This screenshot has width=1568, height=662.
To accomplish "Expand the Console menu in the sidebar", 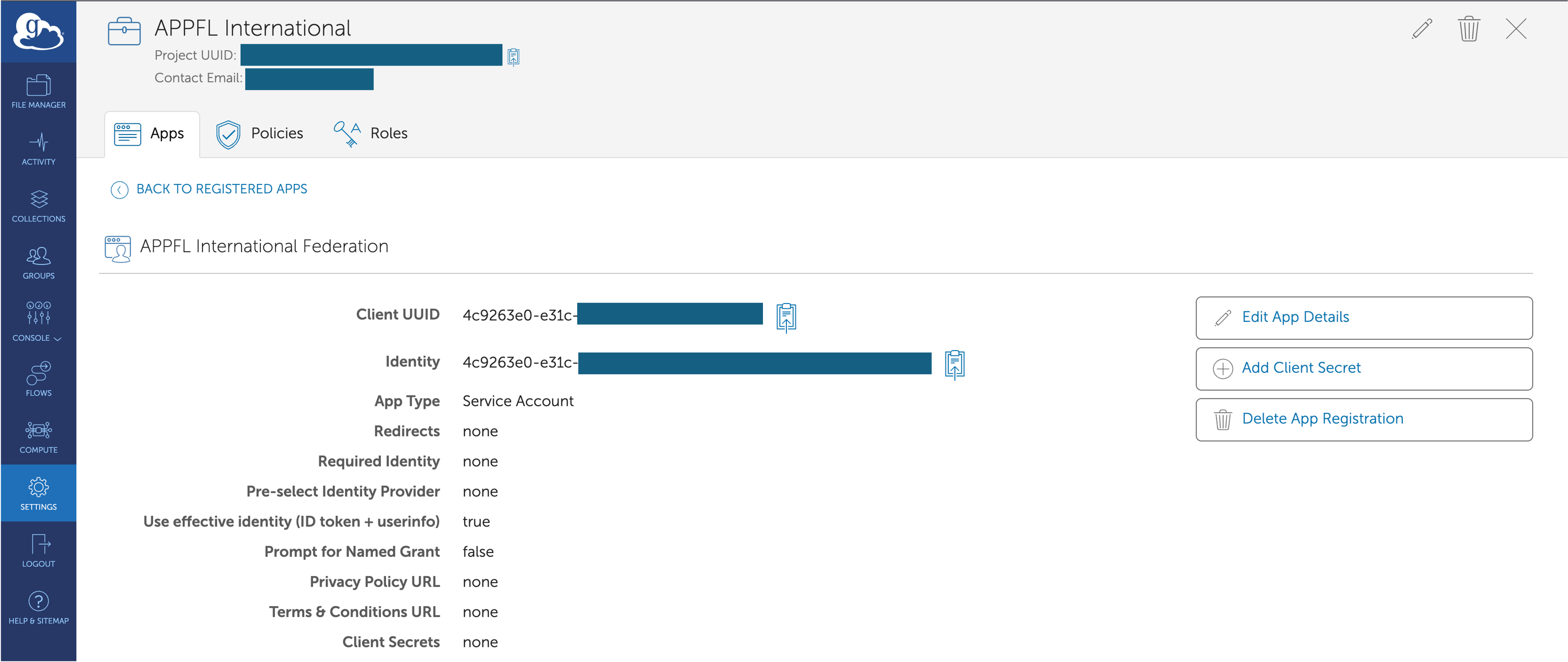I will 38,321.
